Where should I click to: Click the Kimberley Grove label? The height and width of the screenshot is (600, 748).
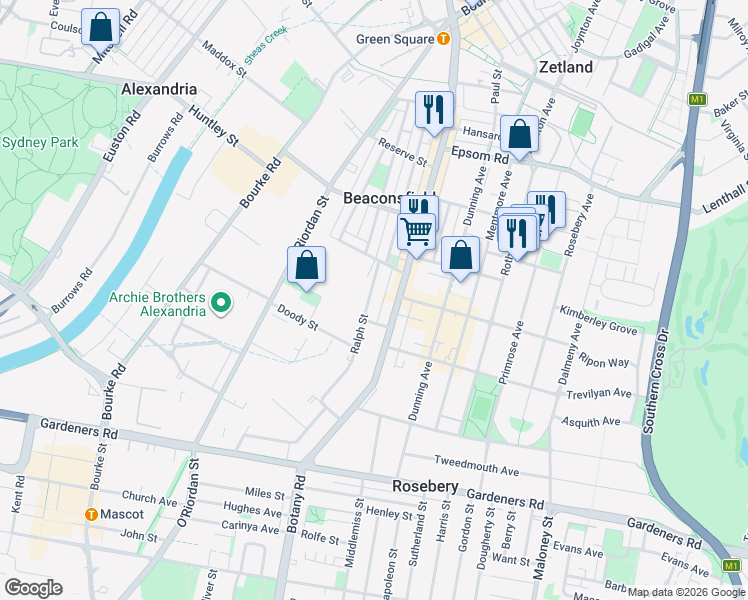point(598,321)
